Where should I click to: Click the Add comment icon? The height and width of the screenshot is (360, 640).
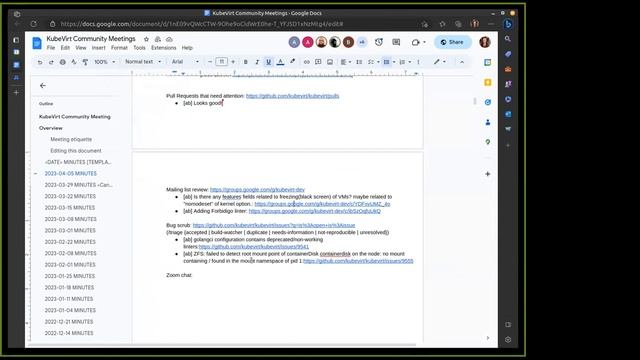pos(318,62)
